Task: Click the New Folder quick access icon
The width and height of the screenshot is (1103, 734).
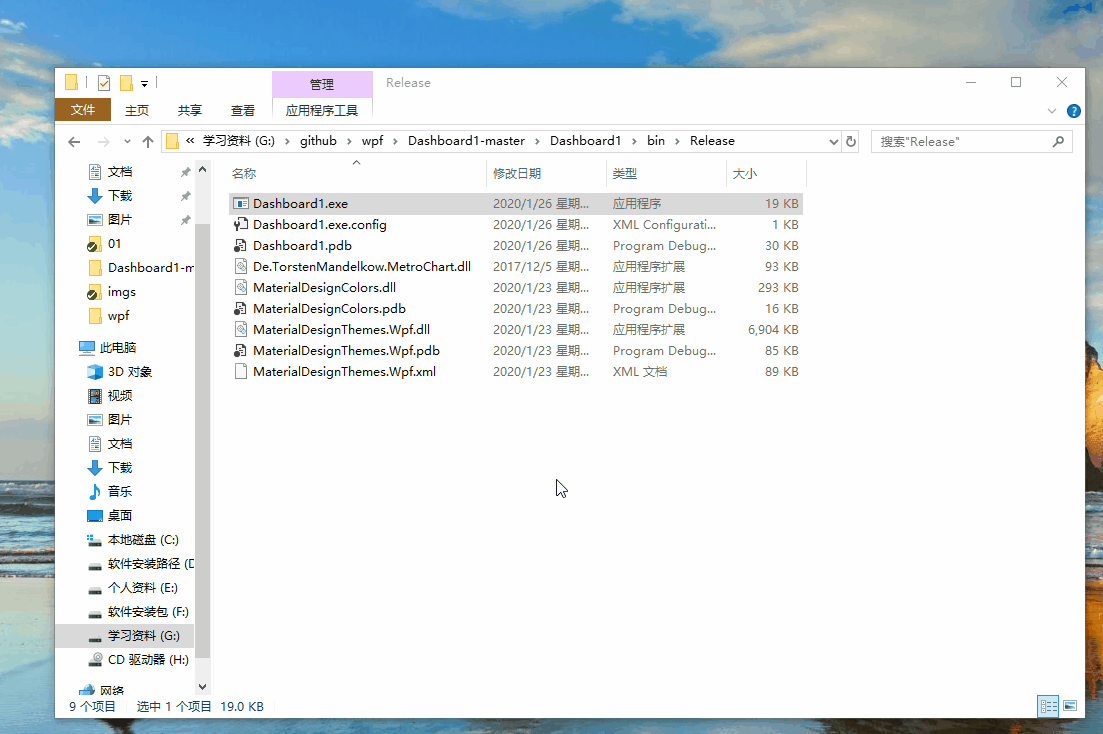Action: point(127,83)
